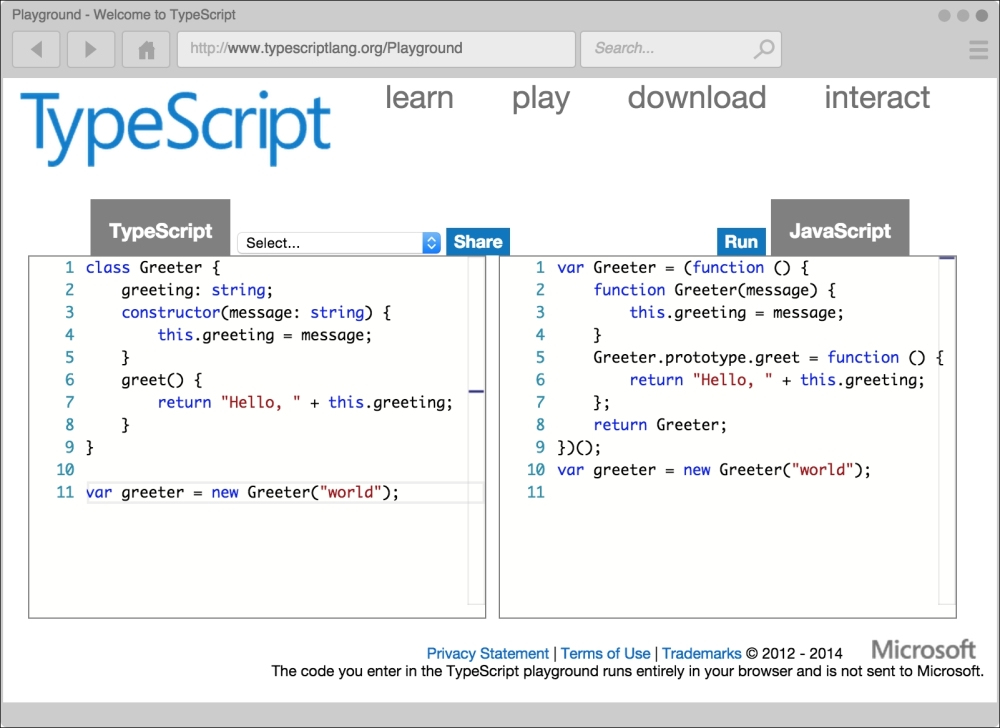Open the Terms of Use link
Image resolution: width=1000 pixels, height=728 pixels.
(x=605, y=653)
